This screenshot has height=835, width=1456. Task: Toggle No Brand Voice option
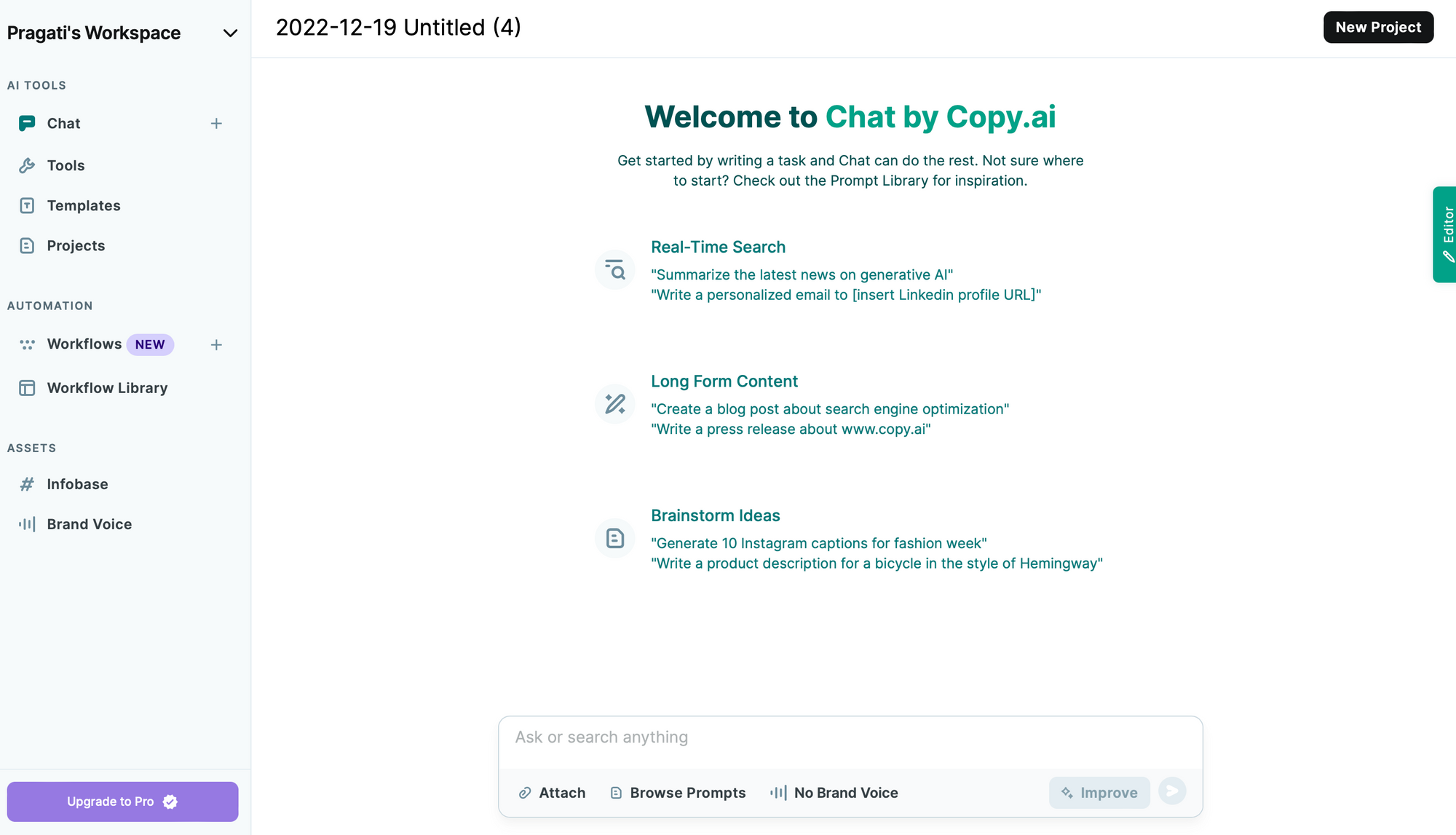click(x=834, y=793)
